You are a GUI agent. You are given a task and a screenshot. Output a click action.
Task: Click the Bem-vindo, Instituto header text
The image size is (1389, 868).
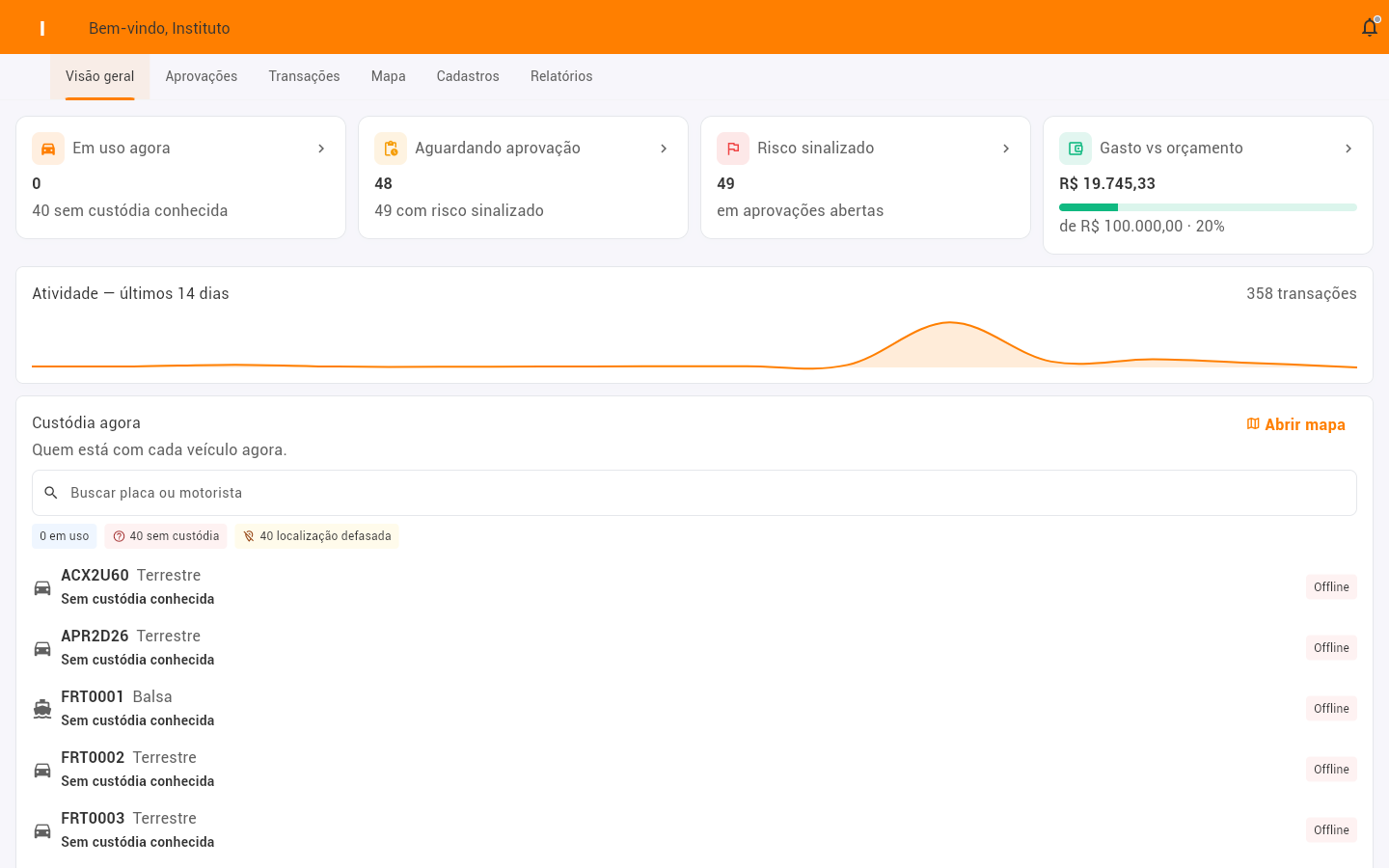click(159, 28)
